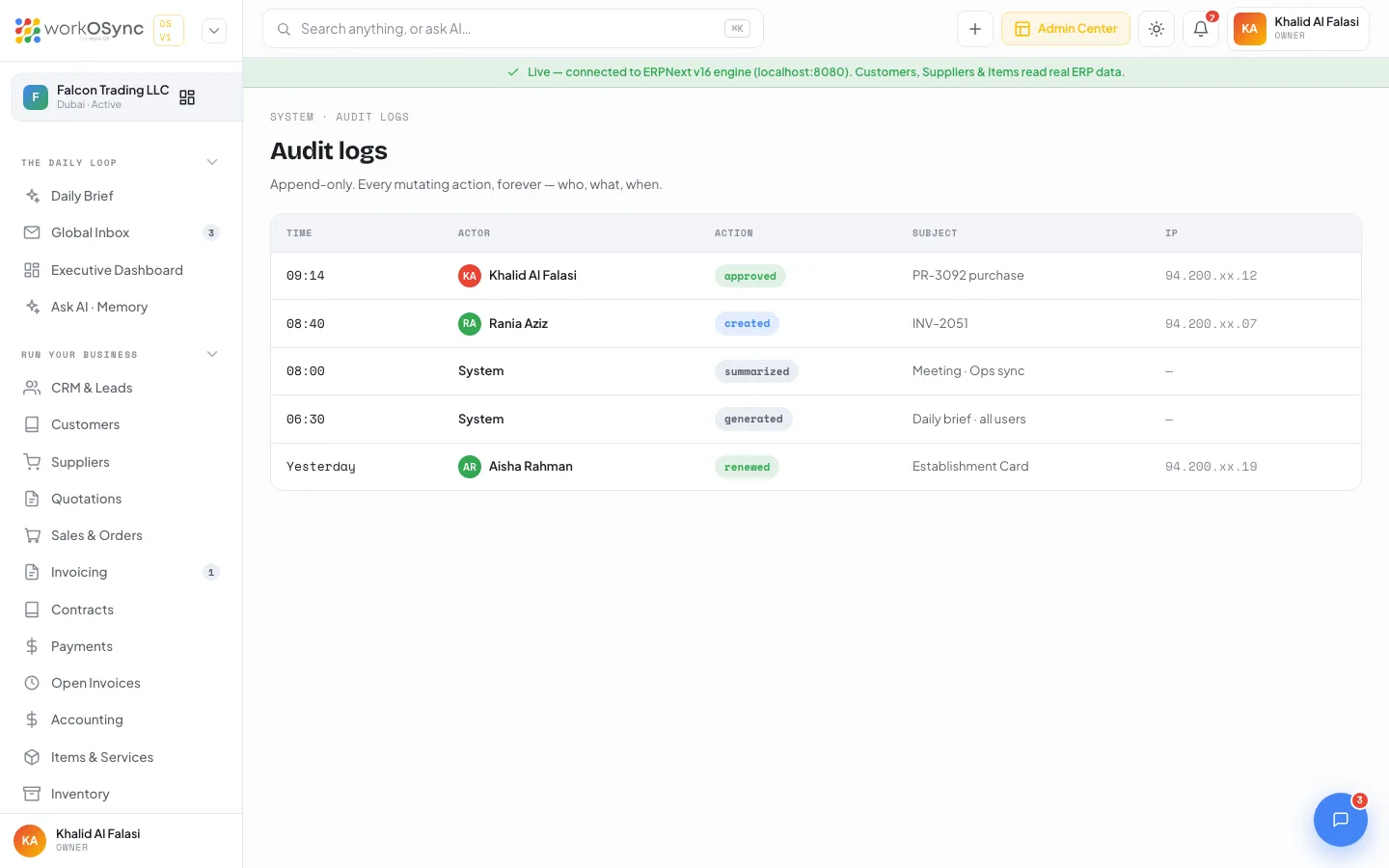
Task: Open Executive Dashboard grid icon
Action: point(32,270)
